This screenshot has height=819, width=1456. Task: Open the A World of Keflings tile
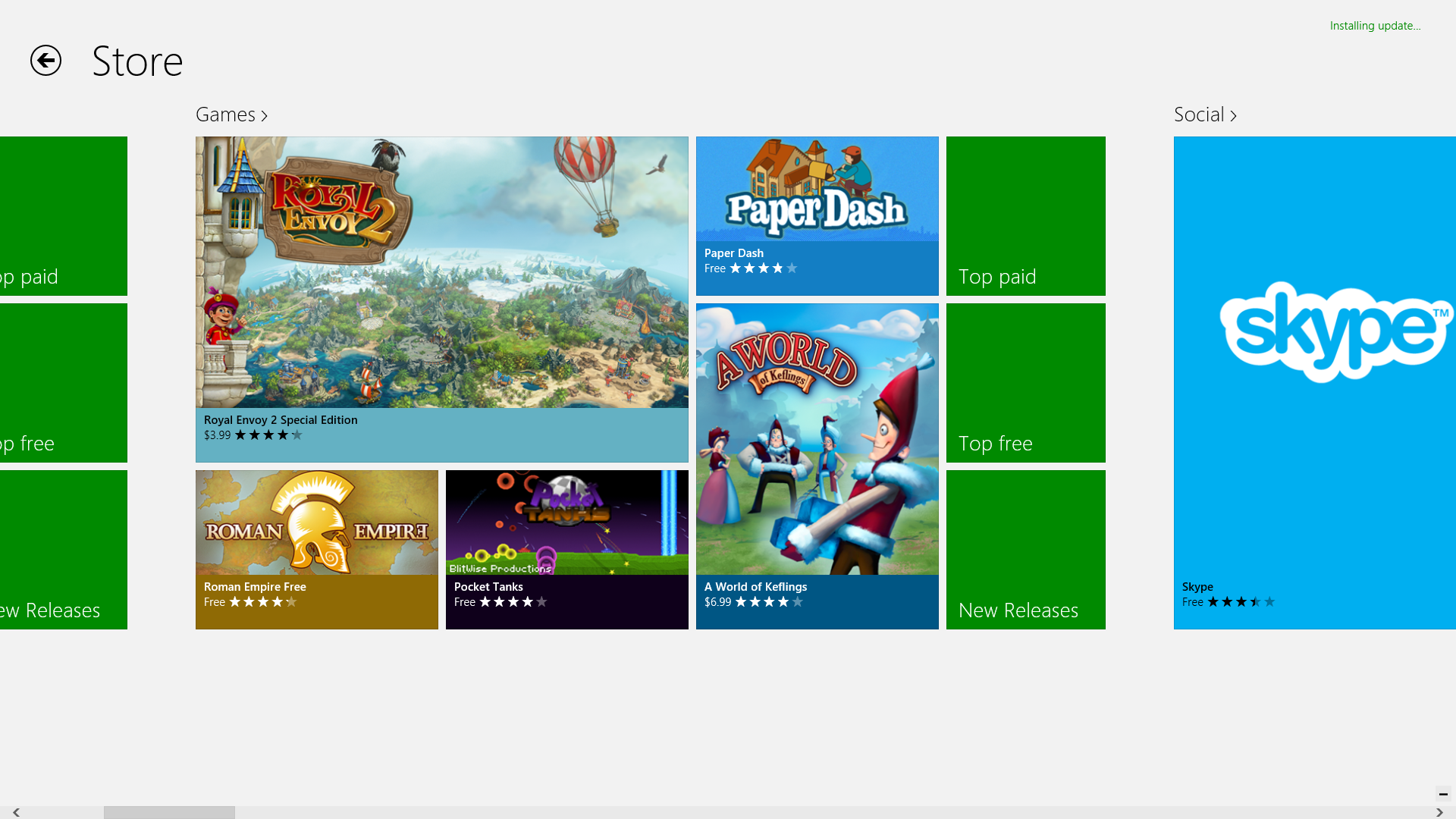pyautogui.click(x=817, y=466)
